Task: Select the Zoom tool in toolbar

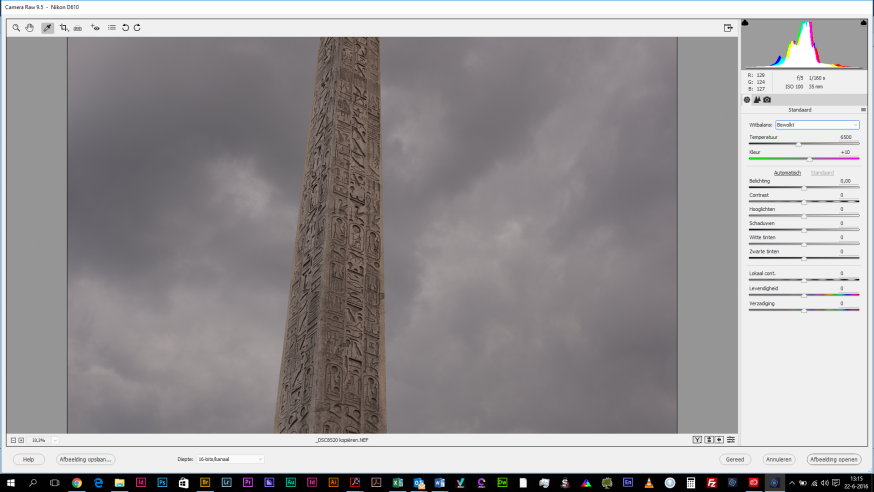Action: pos(17,28)
